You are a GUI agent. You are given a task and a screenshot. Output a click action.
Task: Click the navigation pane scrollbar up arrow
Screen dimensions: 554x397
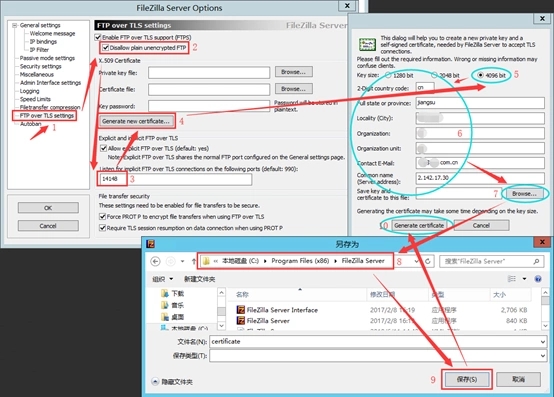222,292
